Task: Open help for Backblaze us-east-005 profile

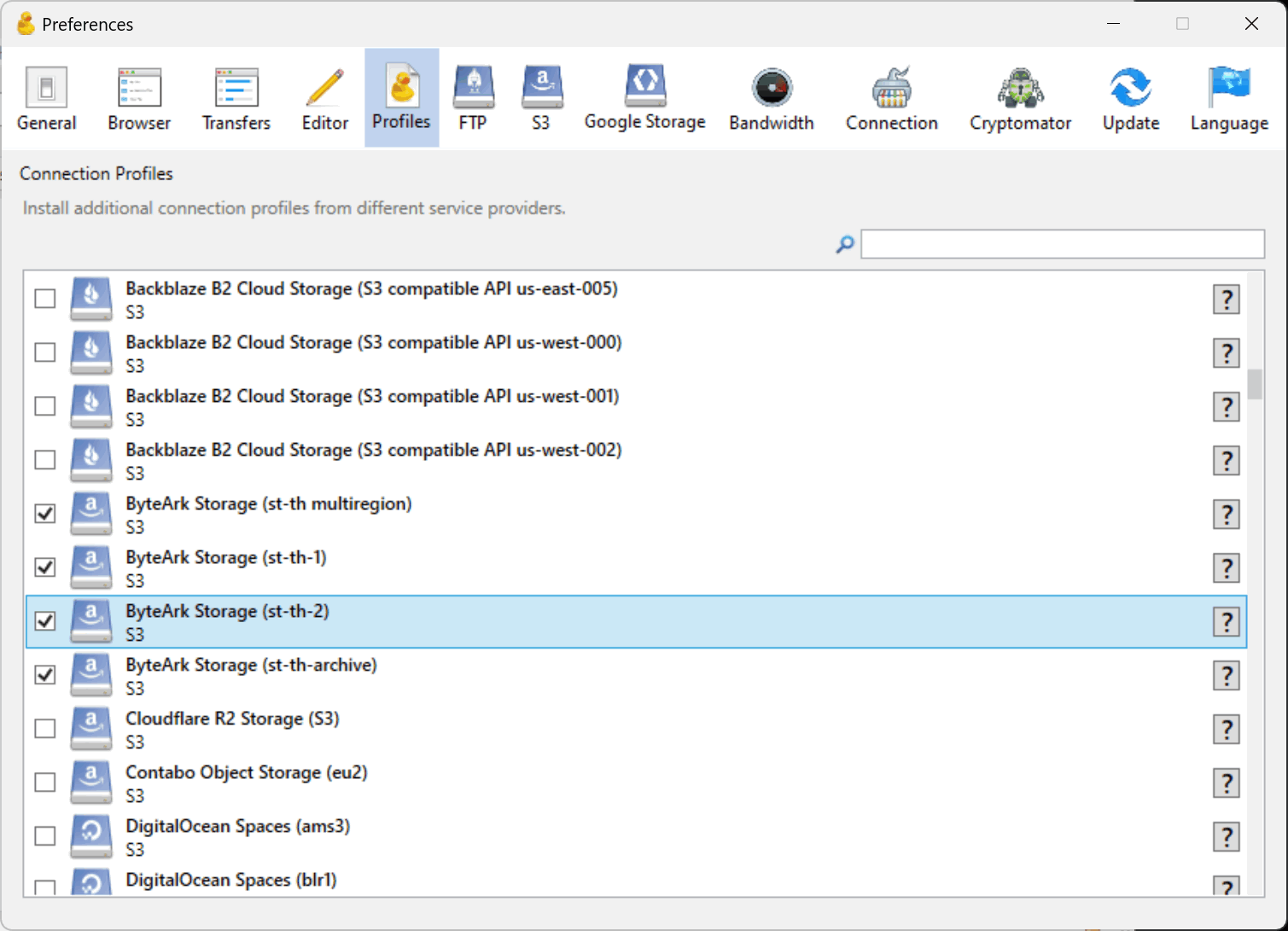Action: pos(1227,300)
